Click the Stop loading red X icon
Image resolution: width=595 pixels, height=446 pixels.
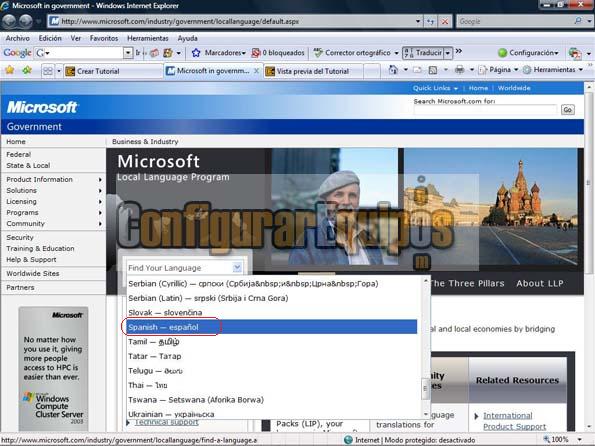(445, 22)
